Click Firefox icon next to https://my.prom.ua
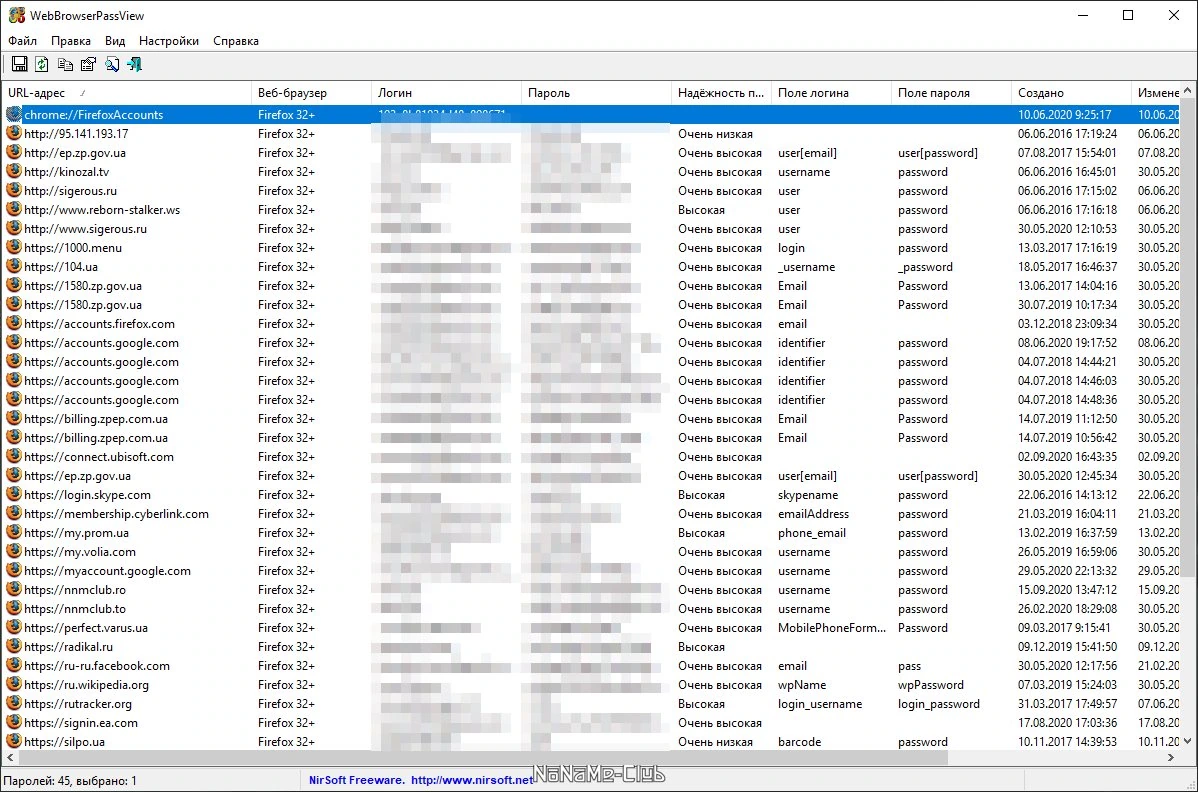 (x=14, y=532)
